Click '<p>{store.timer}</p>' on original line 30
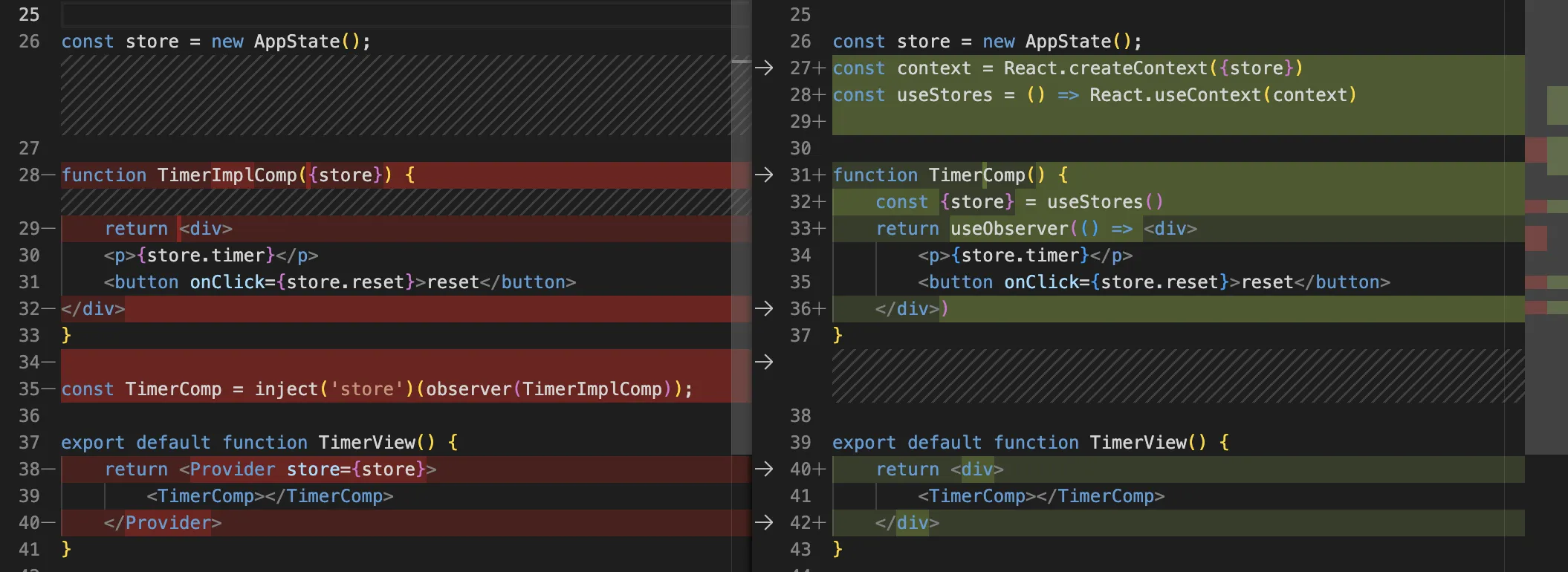 pyautogui.click(x=211, y=256)
